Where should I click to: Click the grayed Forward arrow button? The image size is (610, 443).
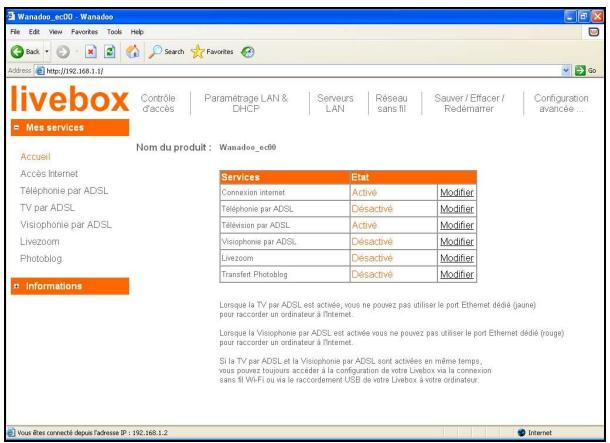63,51
